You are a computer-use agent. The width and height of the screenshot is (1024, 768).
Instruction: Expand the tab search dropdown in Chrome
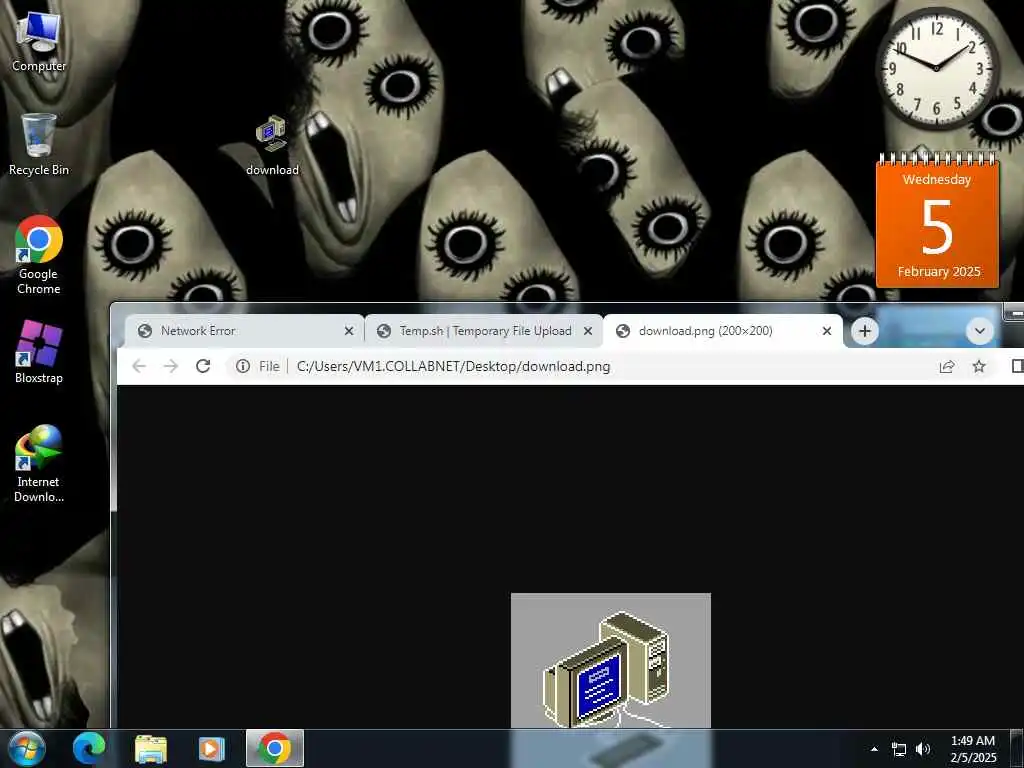coord(980,331)
